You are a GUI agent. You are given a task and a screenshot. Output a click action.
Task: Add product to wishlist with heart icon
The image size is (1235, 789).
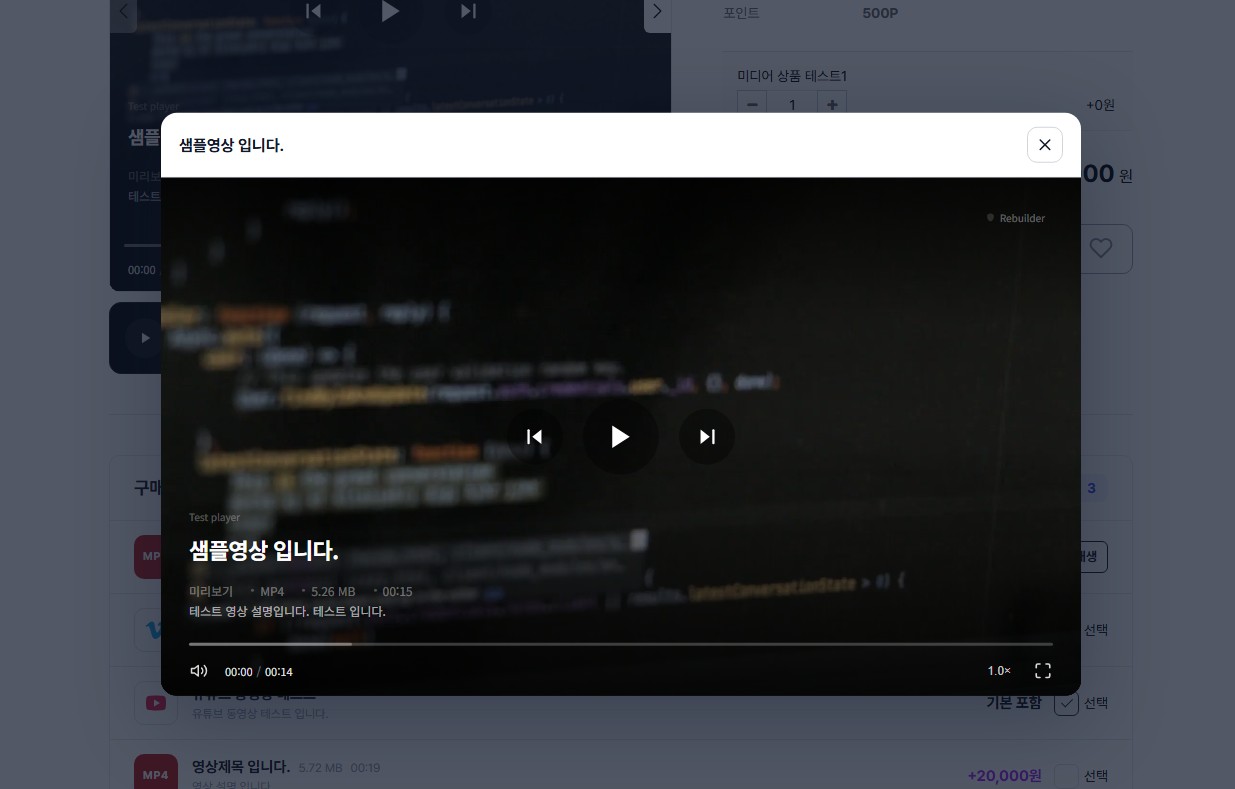pyautogui.click(x=1100, y=248)
